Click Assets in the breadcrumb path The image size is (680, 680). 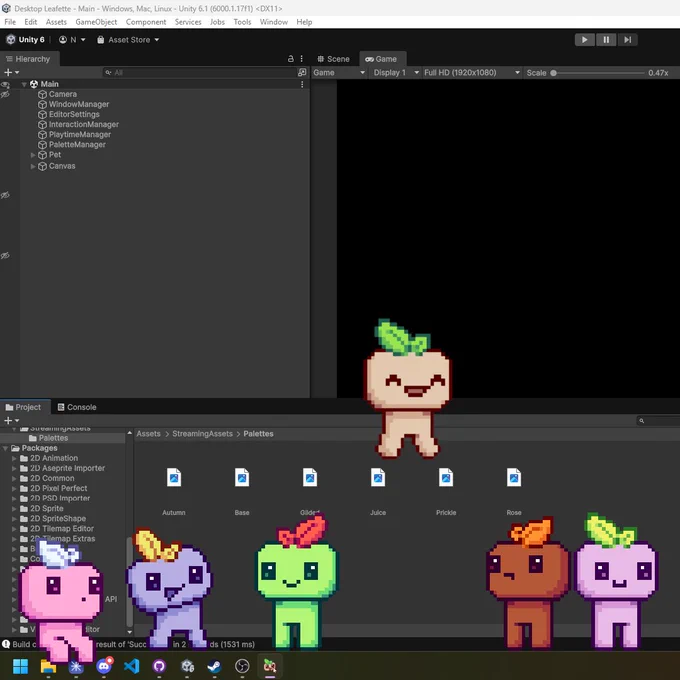pos(148,434)
